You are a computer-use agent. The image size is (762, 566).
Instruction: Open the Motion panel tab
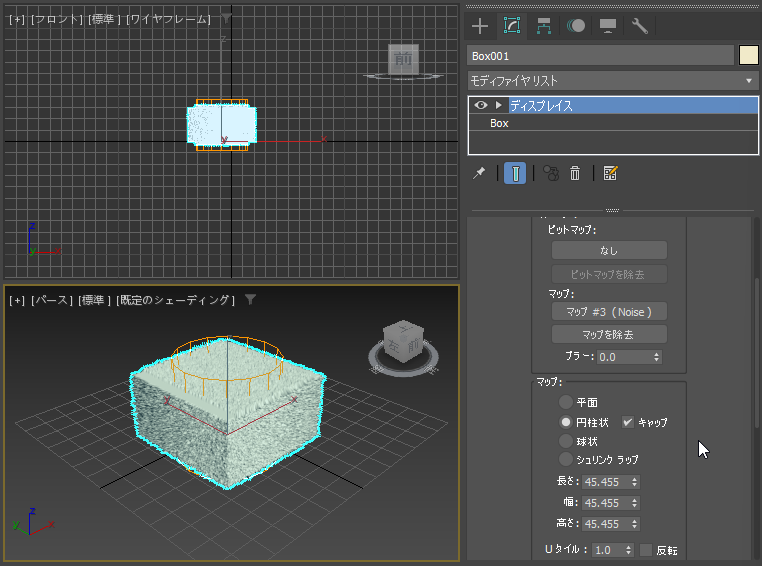tap(576, 26)
